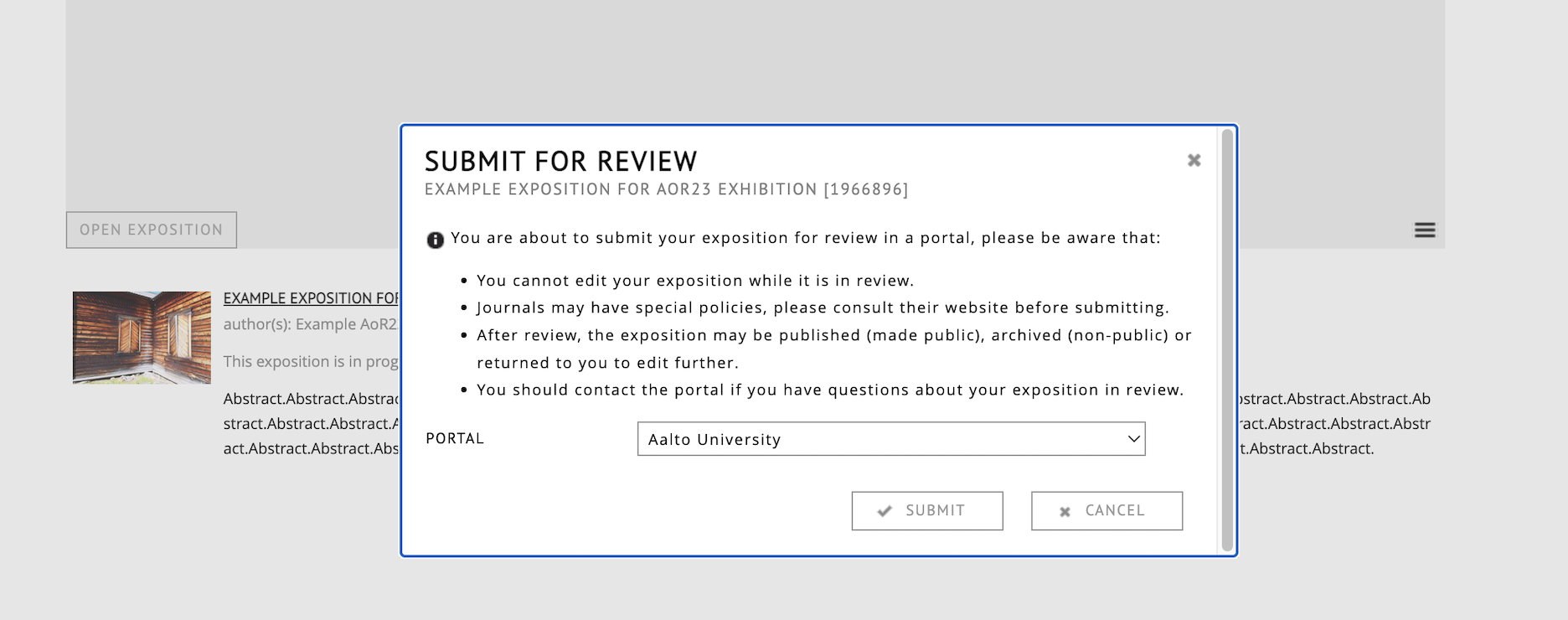Click the Open Exposition button

click(152, 230)
